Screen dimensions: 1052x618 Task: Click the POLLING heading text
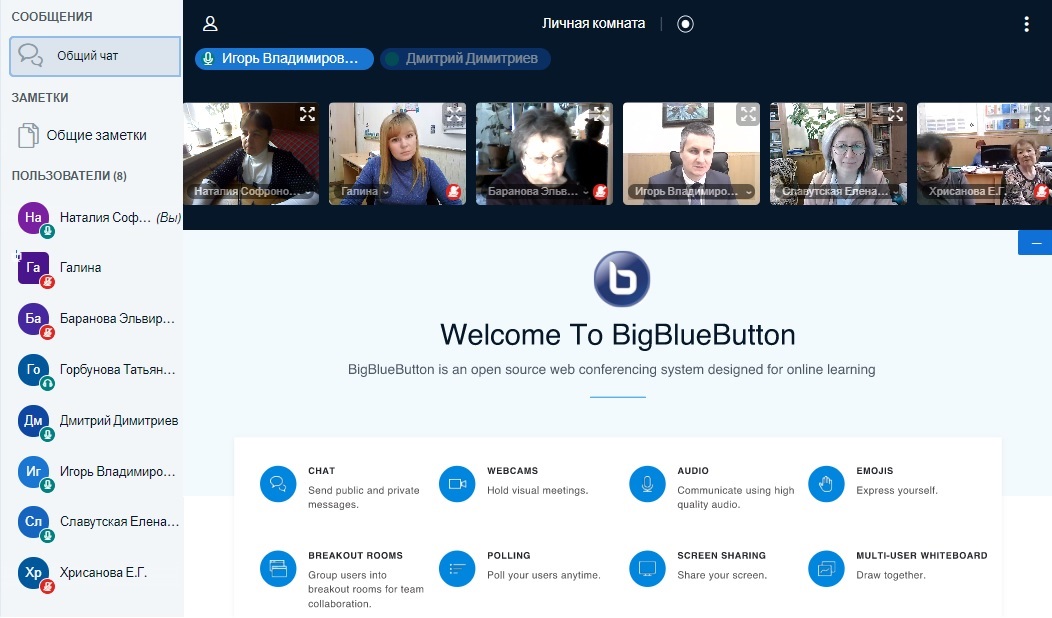[x=509, y=556]
